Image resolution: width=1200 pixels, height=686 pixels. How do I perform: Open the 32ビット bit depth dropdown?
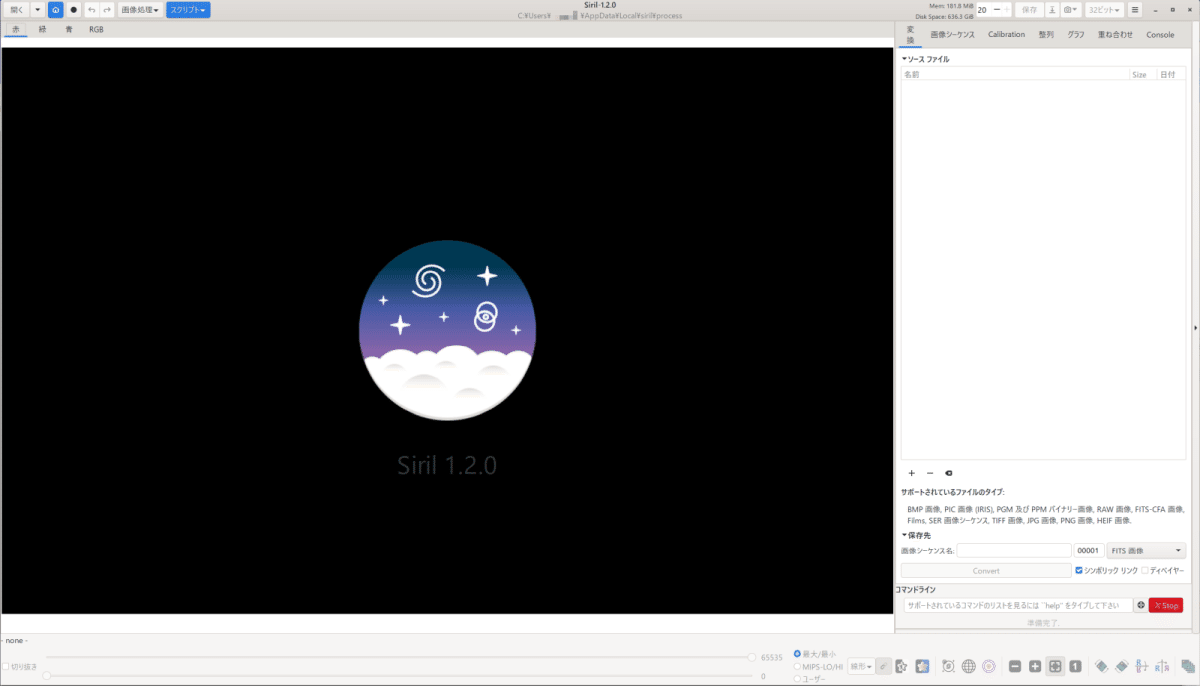point(1104,9)
